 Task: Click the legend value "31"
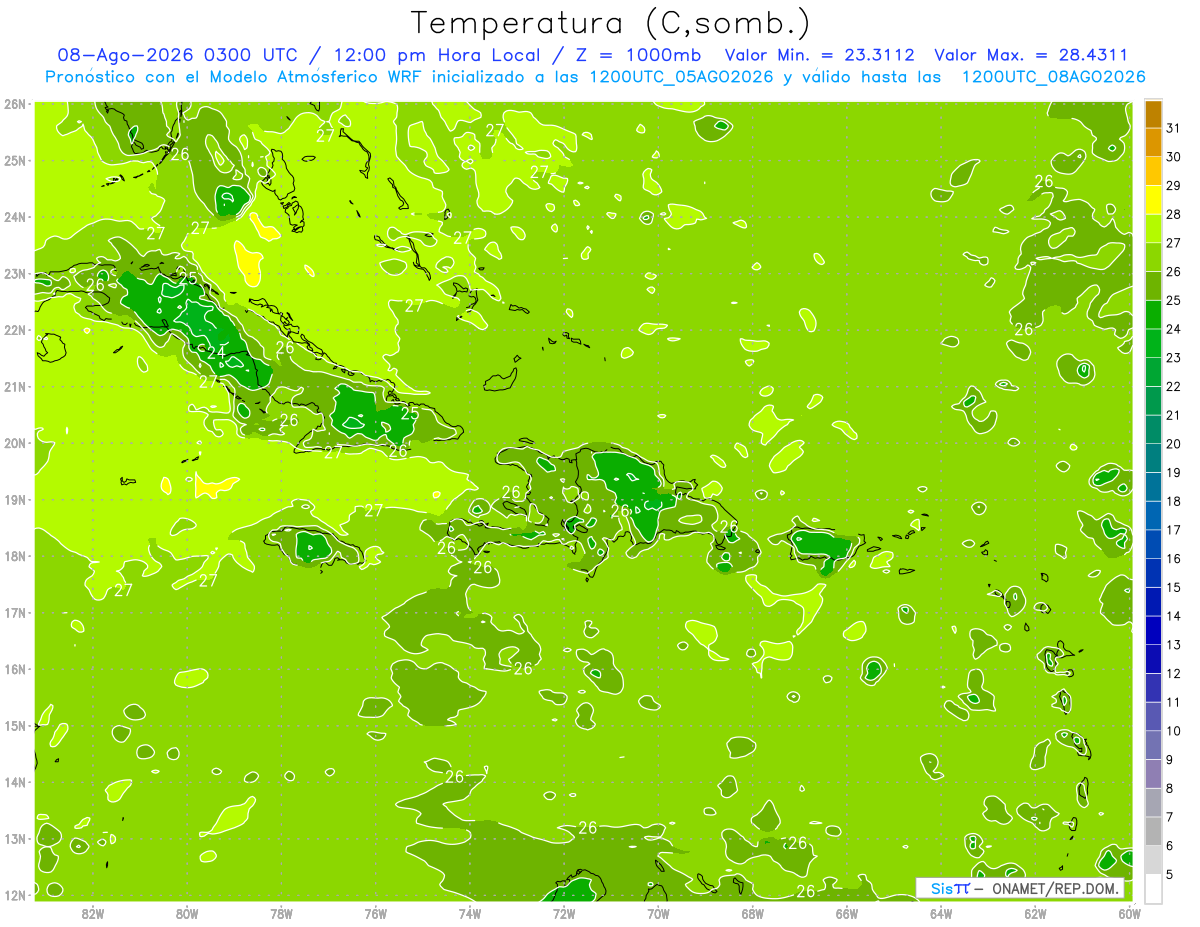(x=1173, y=128)
